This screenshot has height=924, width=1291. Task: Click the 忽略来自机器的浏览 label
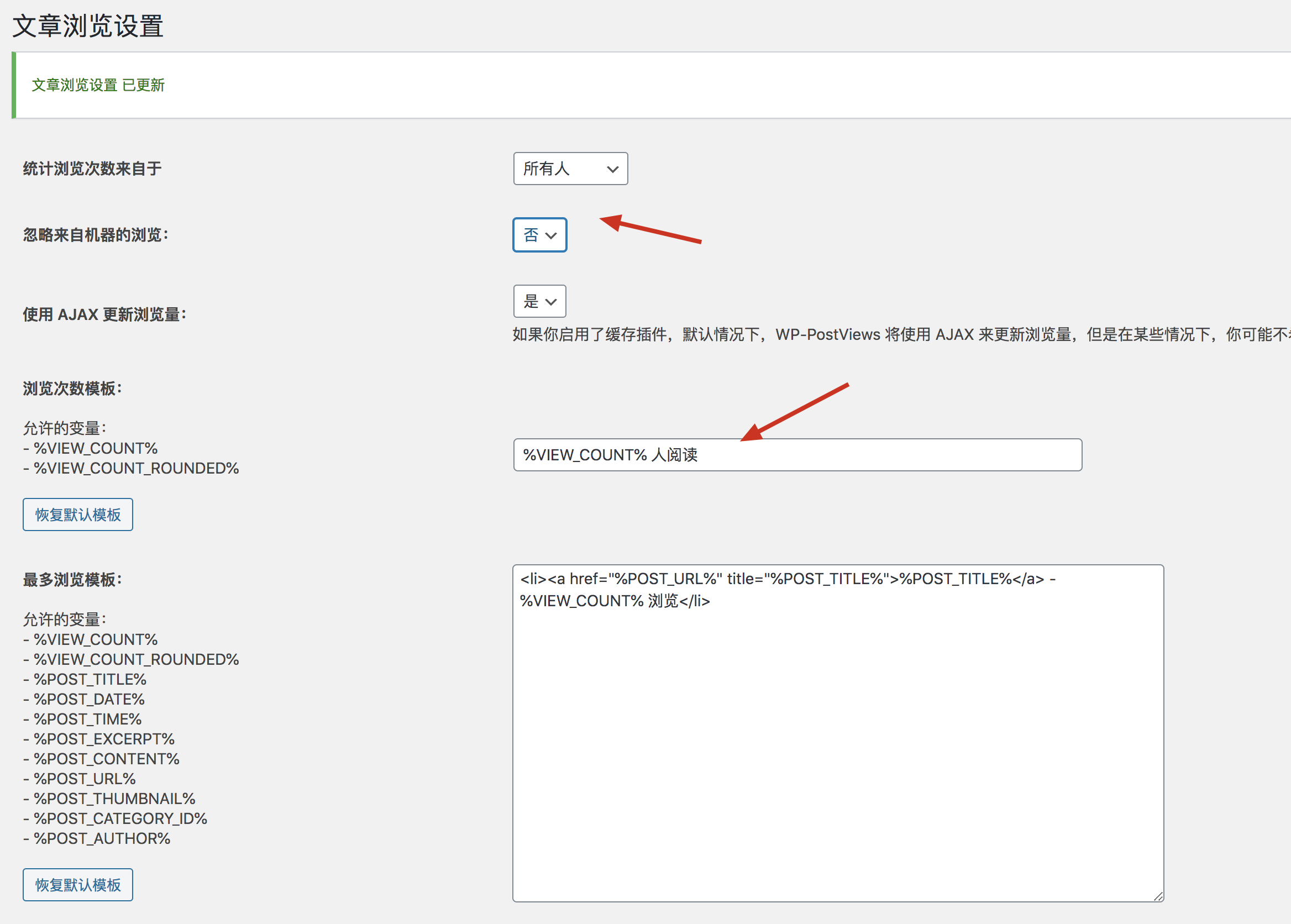[96, 235]
